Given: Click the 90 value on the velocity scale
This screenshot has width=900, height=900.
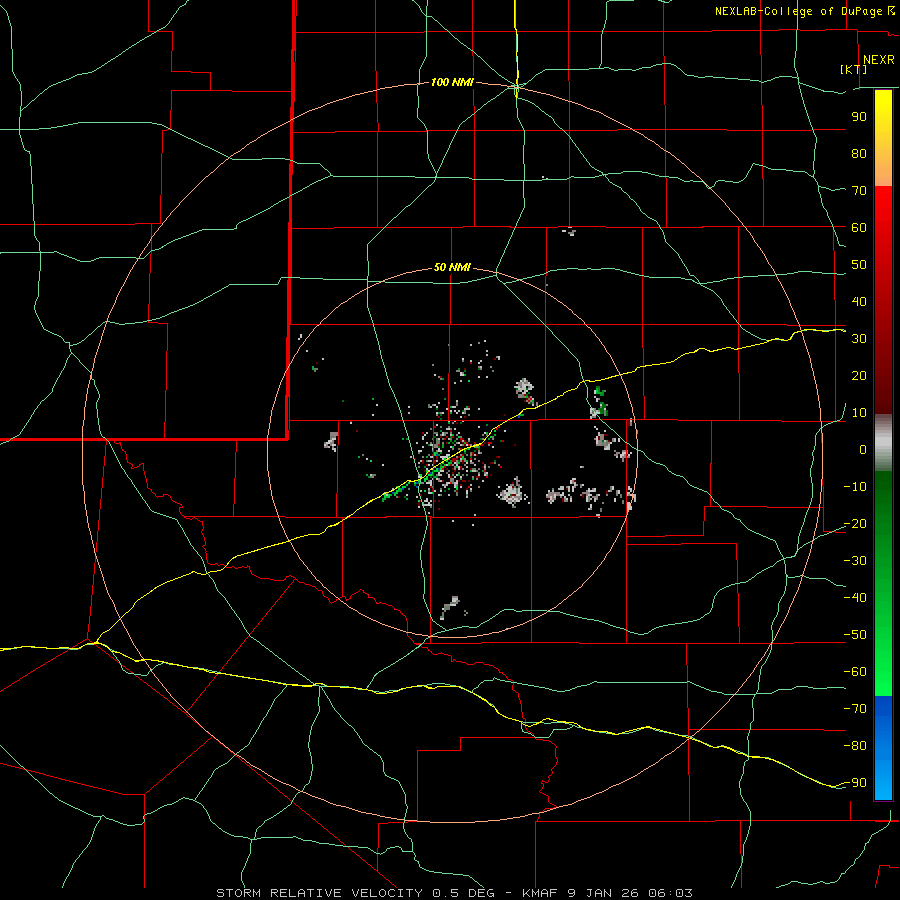Looking at the screenshot, I should click(859, 117).
